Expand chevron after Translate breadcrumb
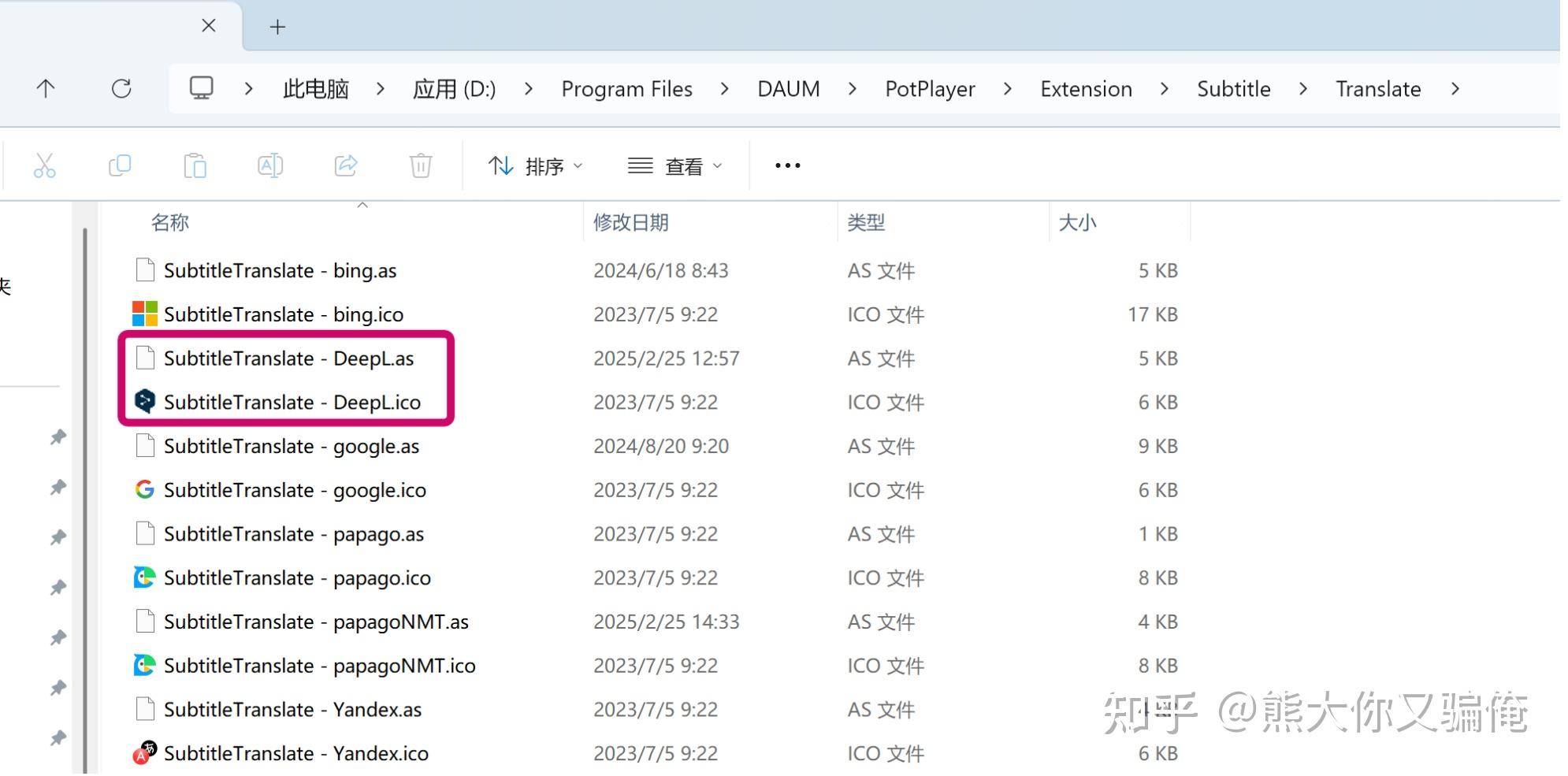The width and height of the screenshot is (1568, 776). click(1455, 89)
